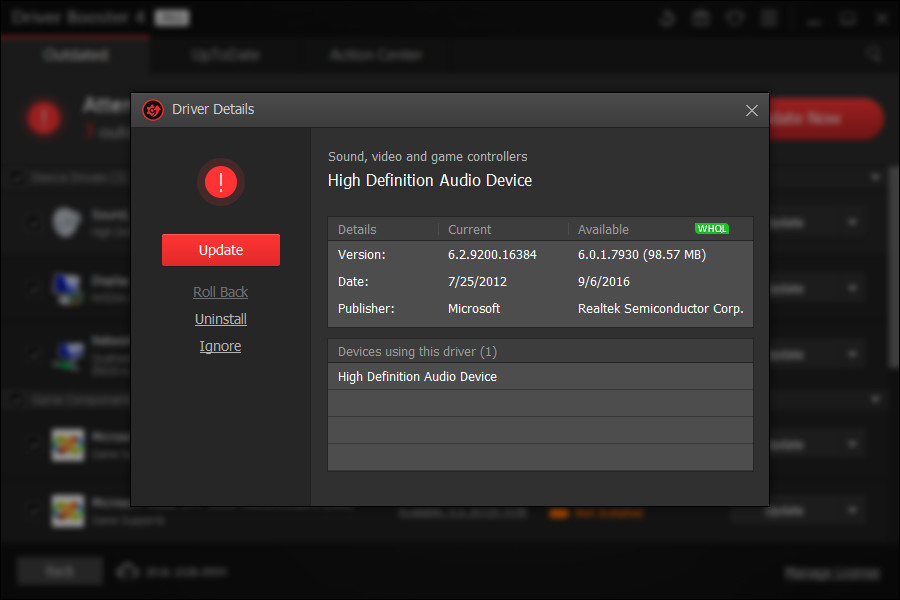900x600 pixels.
Task: Expand the dropdown arrow beside the first Update button
Action: point(852,222)
